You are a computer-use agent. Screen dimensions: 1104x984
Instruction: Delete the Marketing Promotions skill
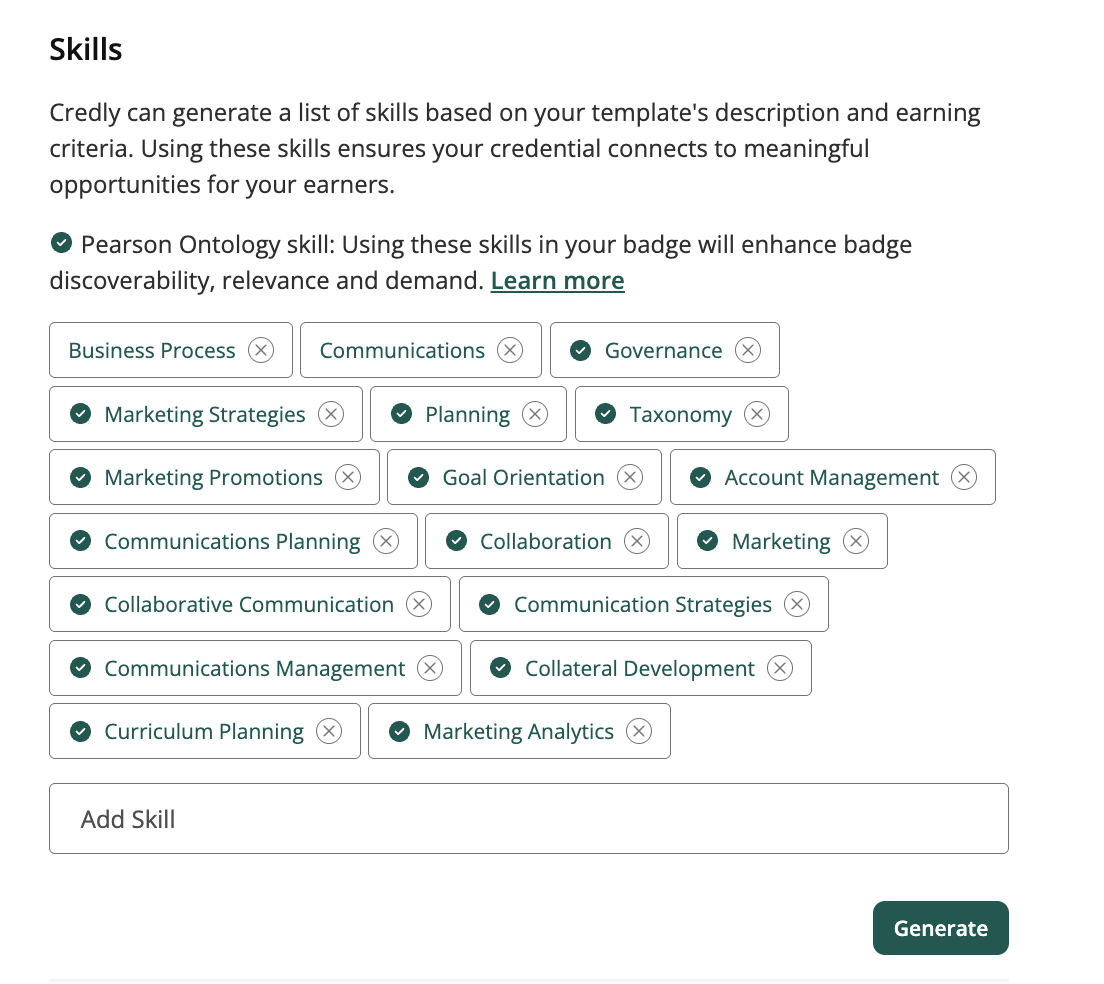[348, 477]
